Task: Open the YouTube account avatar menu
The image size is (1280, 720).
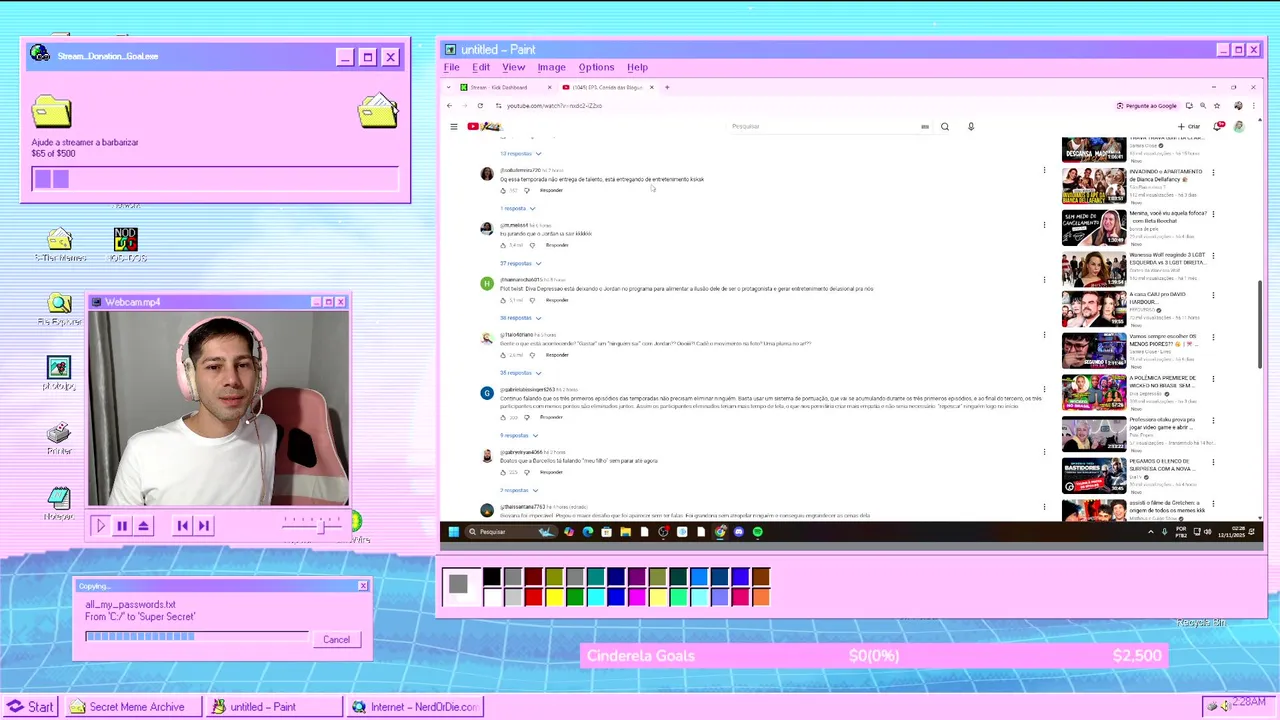Action: 1238,126
